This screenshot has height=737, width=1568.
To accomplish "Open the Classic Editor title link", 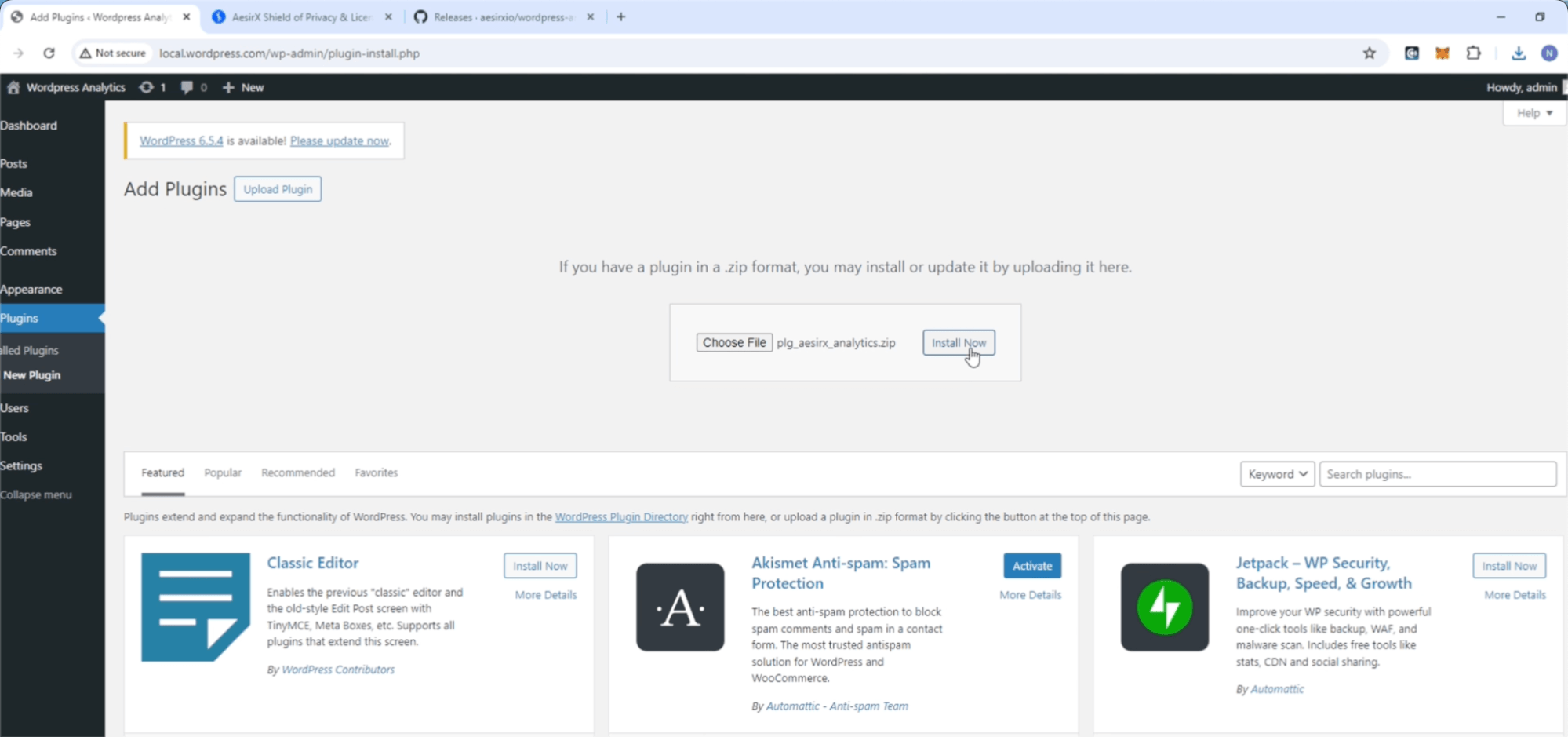I will [312, 563].
